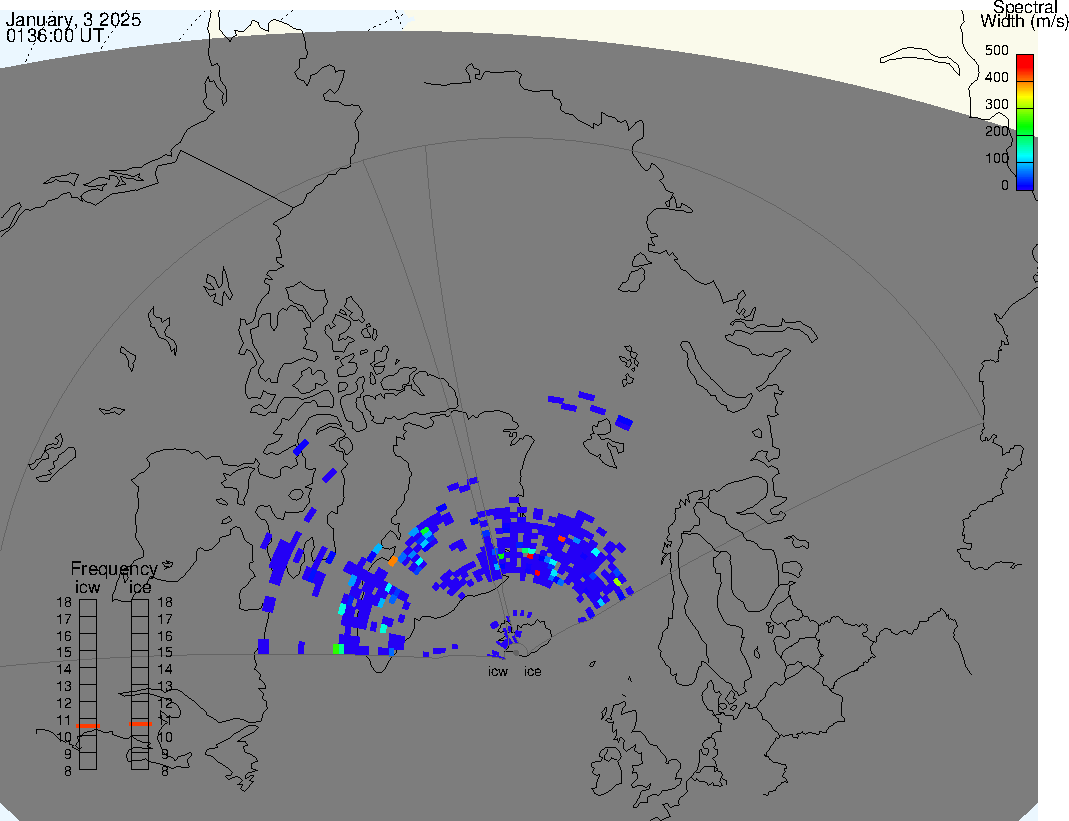Click the blue bottom of the color bar

click(x=1025, y=176)
